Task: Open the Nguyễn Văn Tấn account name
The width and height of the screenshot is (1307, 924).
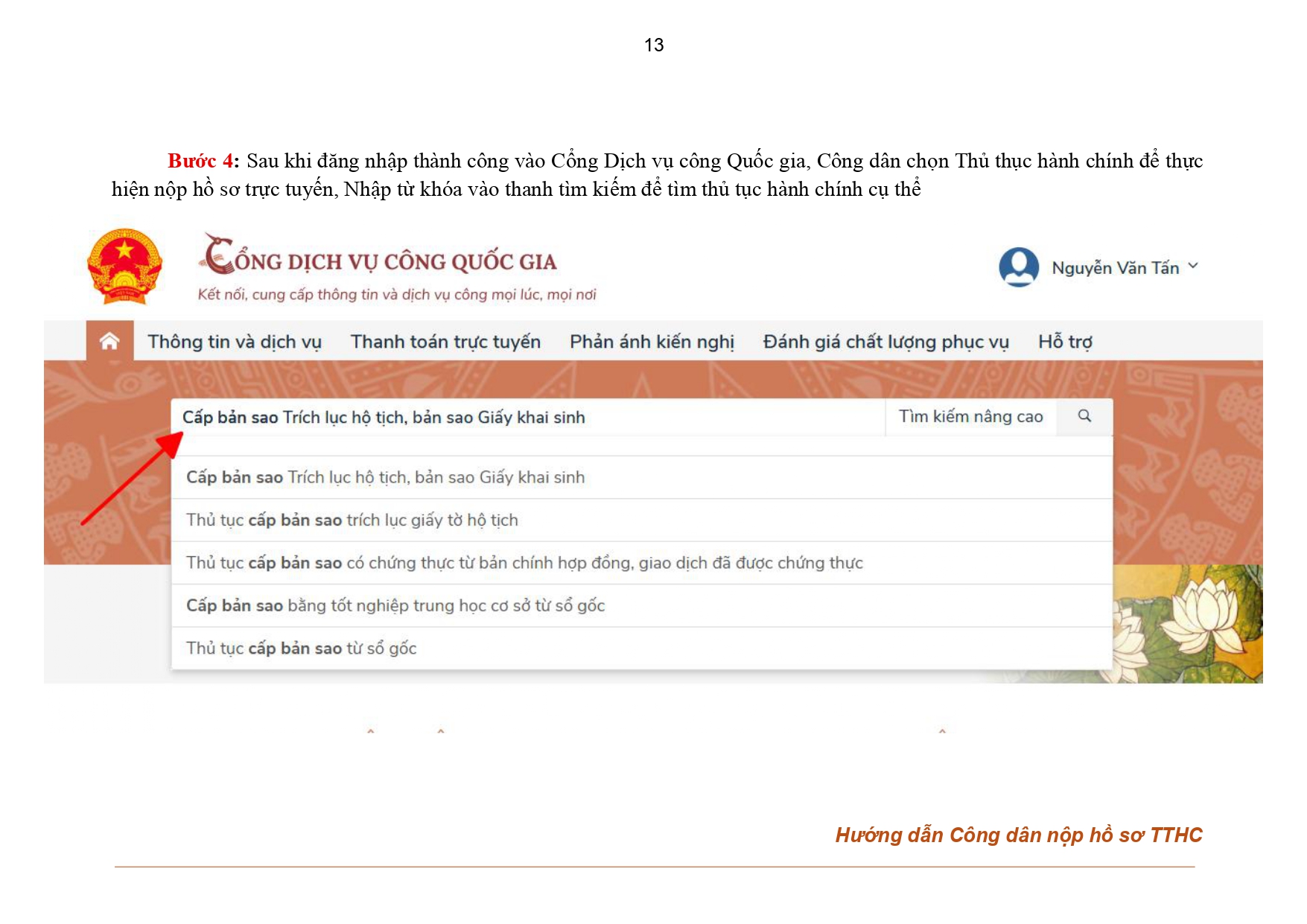Action: [x=1114, y=268]
